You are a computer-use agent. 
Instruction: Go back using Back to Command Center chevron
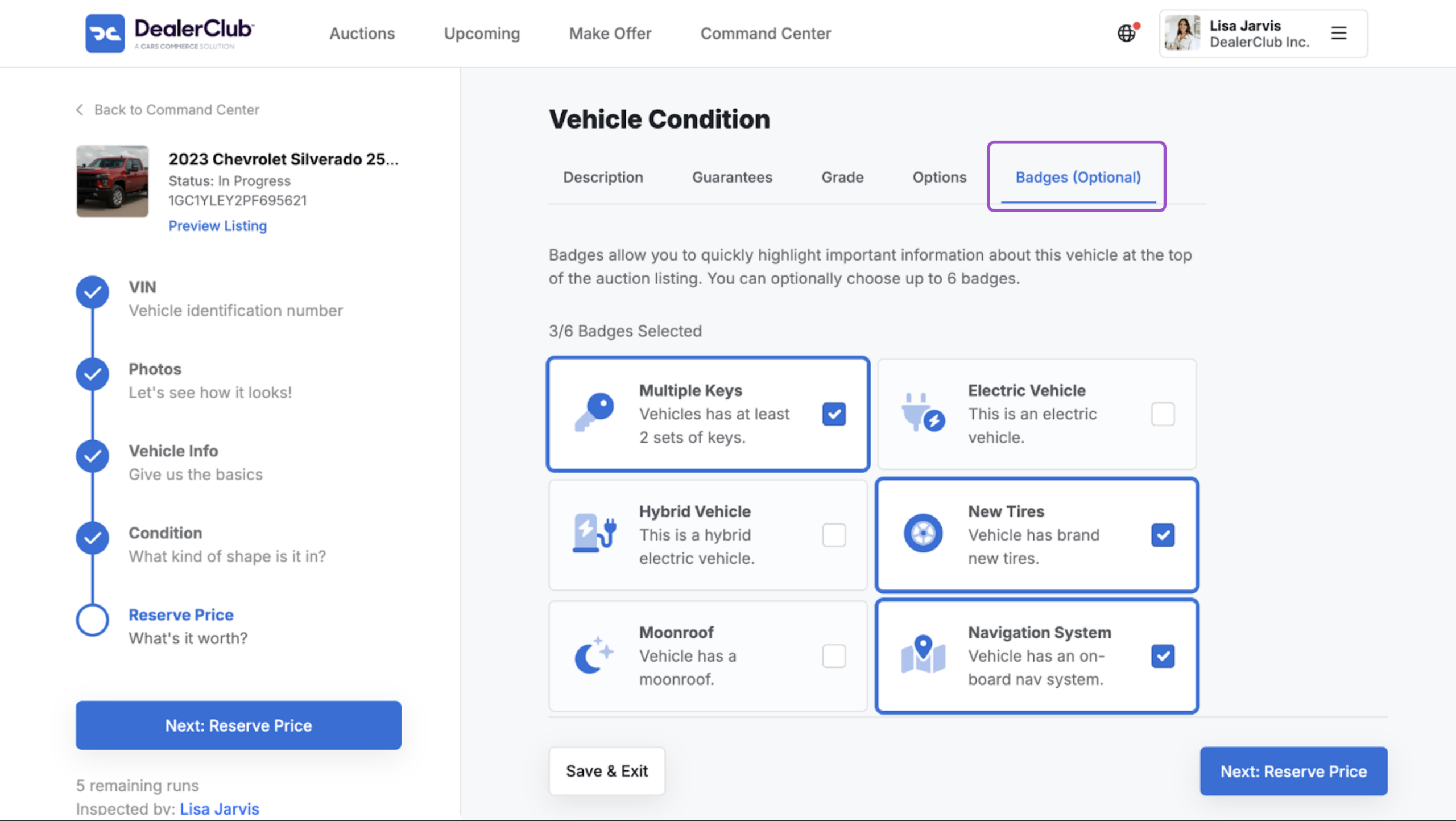coord(80,110)
